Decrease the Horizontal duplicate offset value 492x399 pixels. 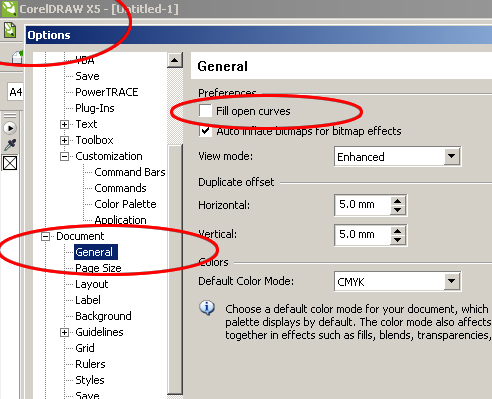[x=397, y=210]
